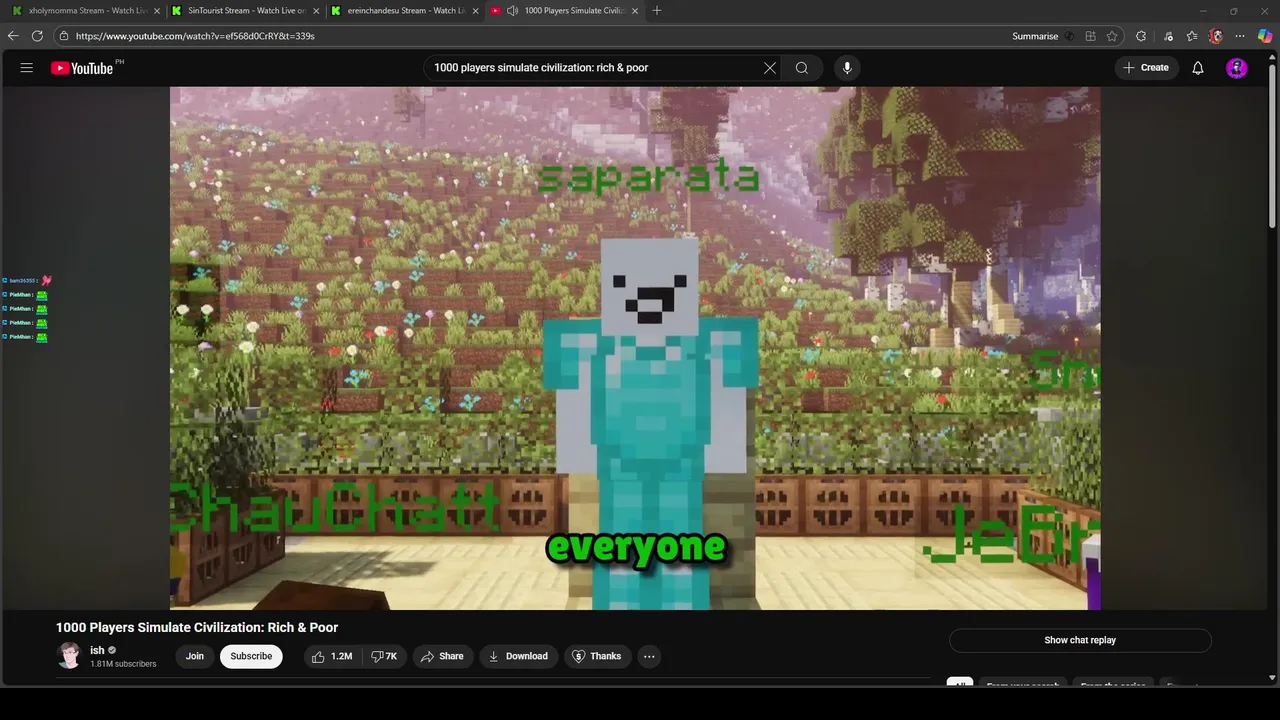Switch to SinTourist Stream tab
The width and height of the screenshot is (1280, 720).
245,11
